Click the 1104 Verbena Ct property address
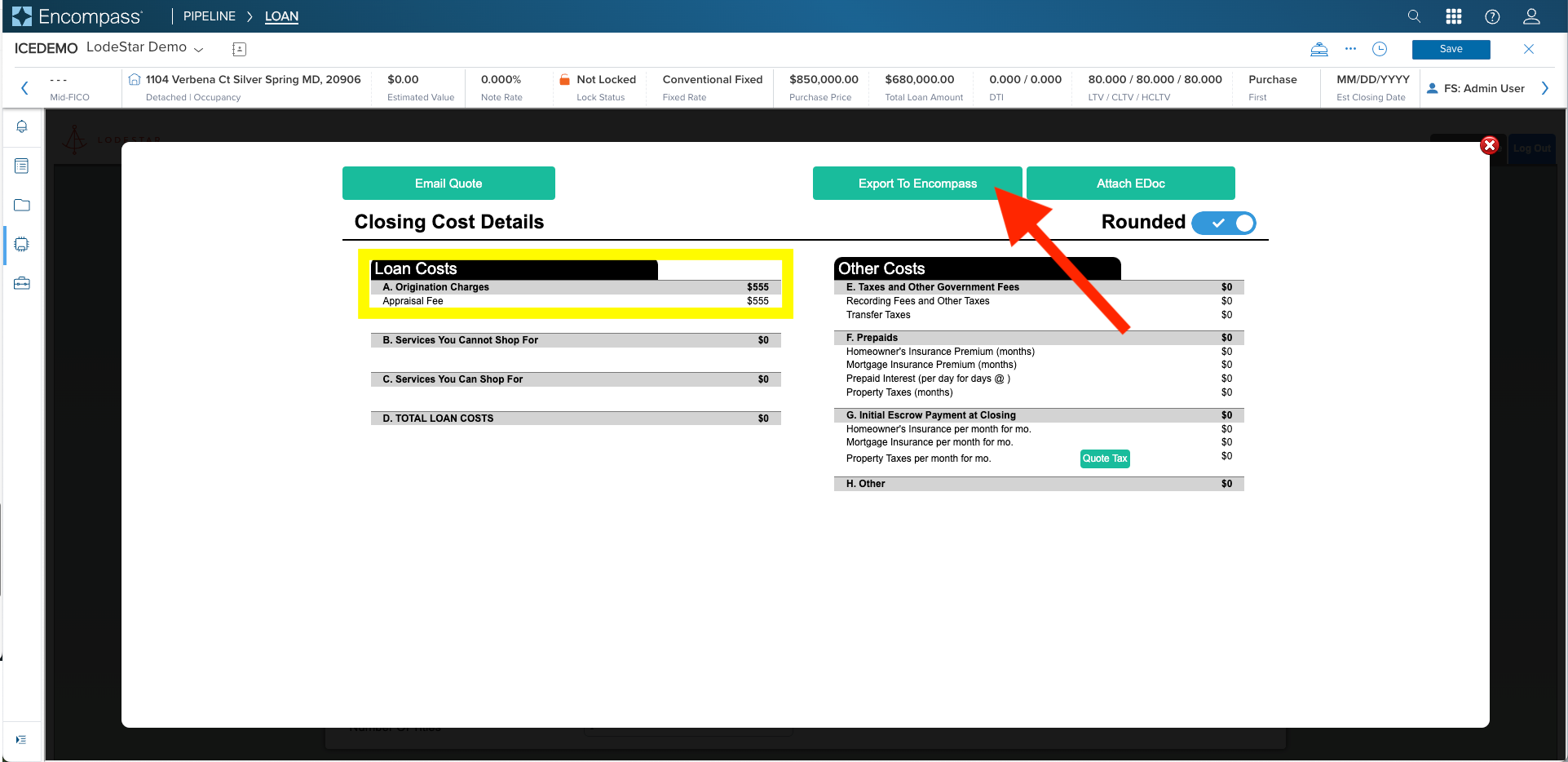Screen dimensions: 1568x762 (253, 79)
